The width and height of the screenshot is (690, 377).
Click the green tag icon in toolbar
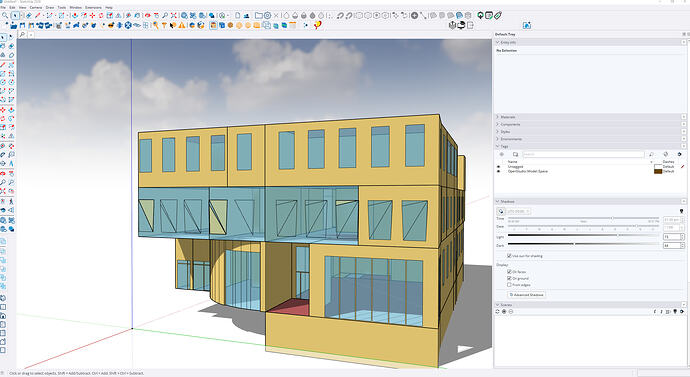tap(498, 15)
